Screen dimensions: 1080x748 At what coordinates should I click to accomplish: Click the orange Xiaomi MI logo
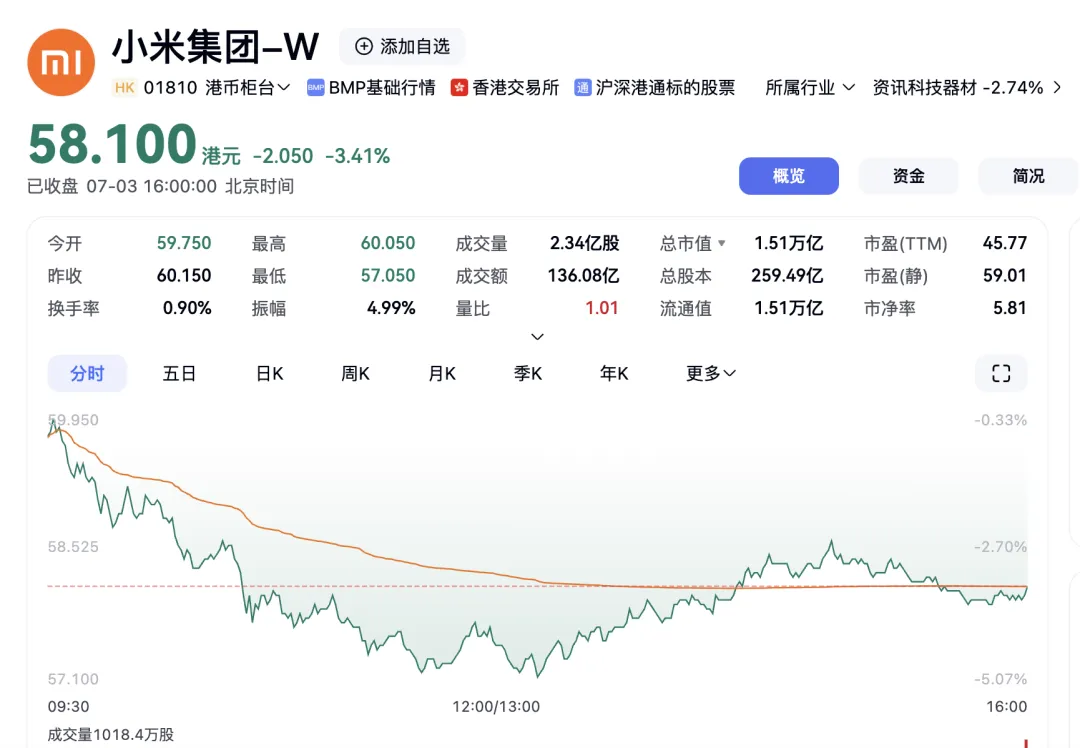[61, 62]
